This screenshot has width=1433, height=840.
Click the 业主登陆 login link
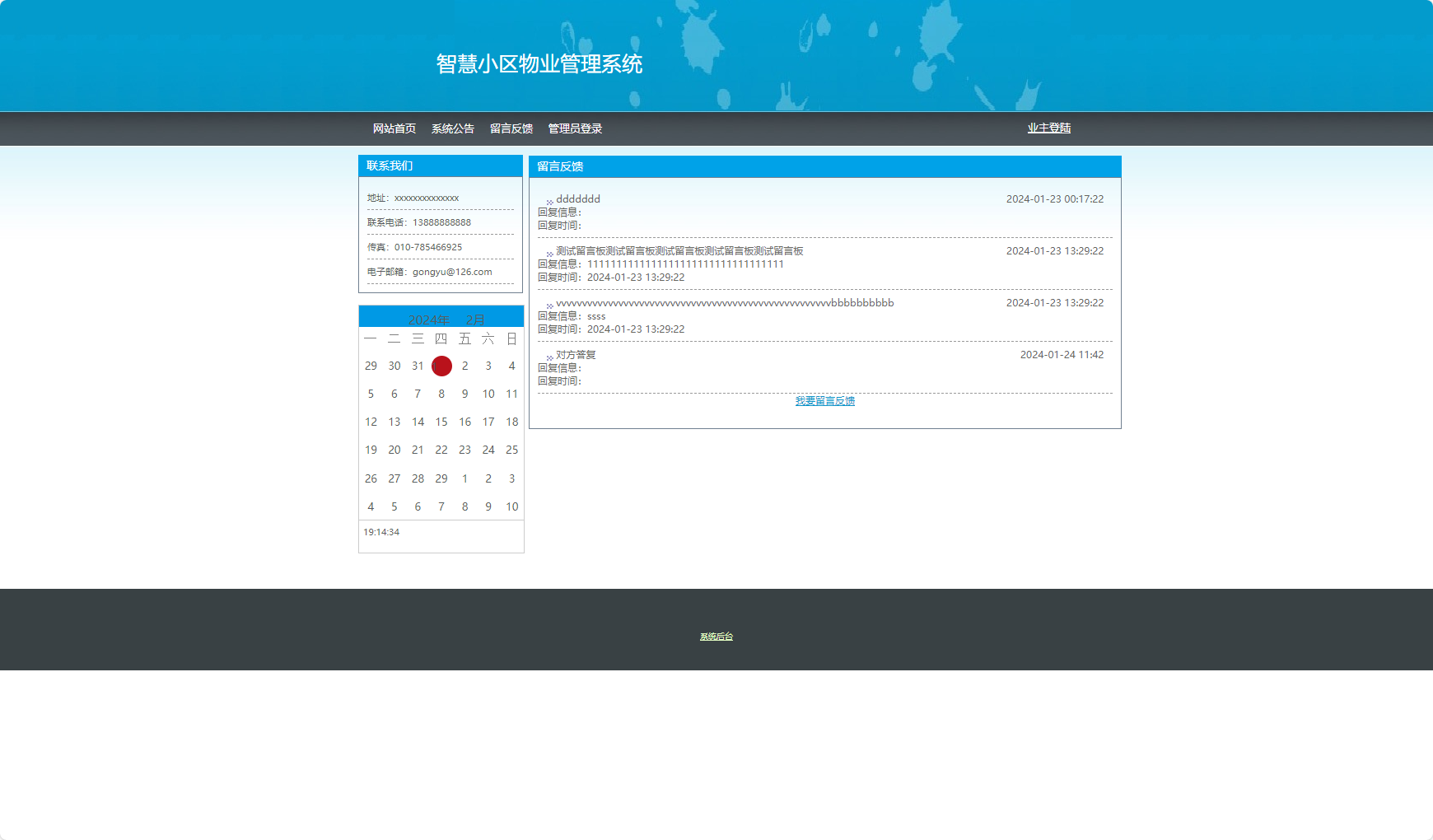(1049, 128)
